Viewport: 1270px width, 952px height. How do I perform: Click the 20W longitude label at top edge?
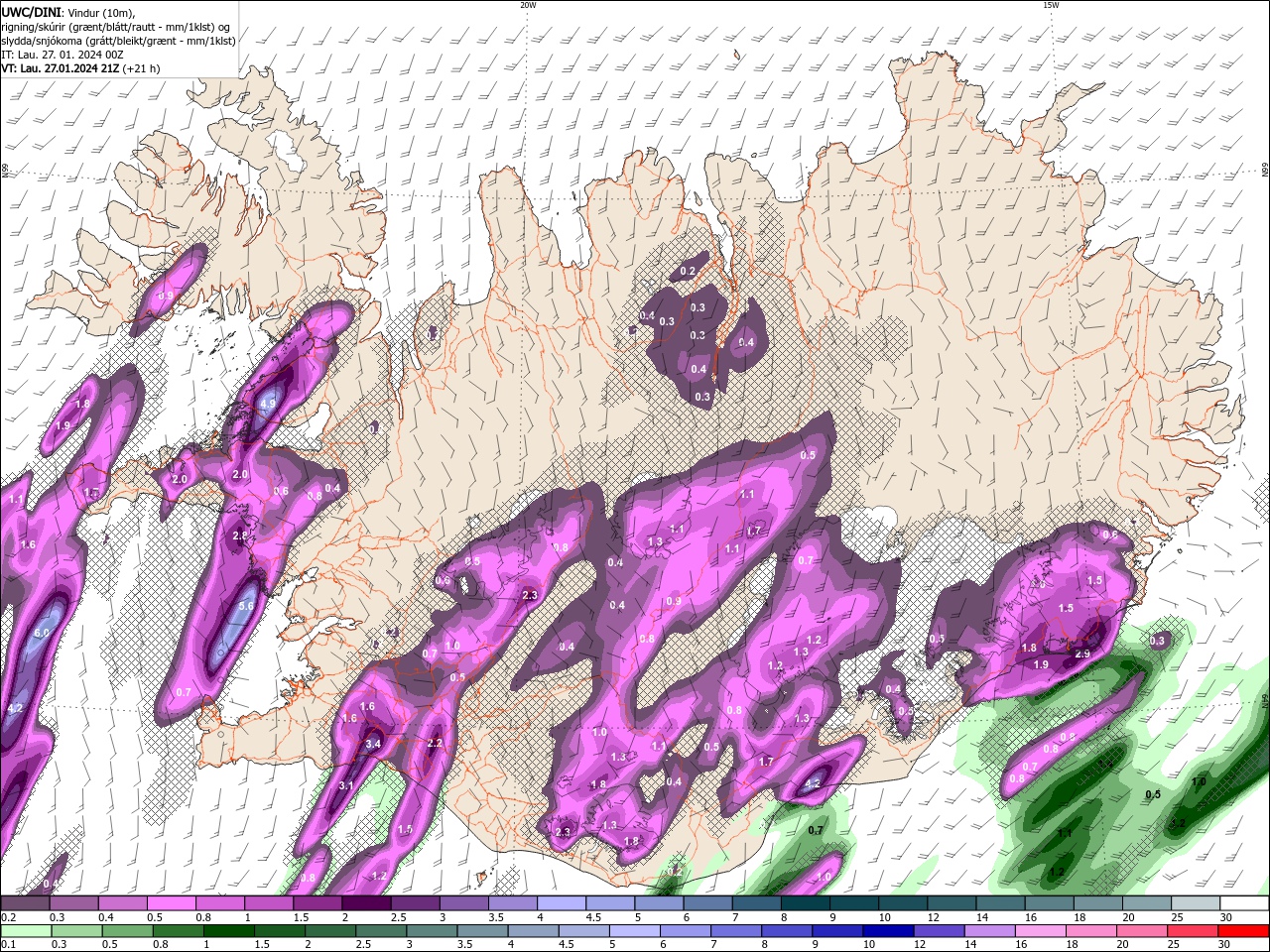tap(528, 5)
